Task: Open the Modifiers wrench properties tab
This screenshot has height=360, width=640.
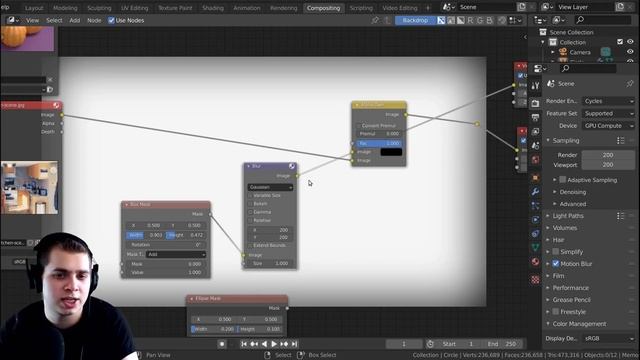Action: pos(536,191)
